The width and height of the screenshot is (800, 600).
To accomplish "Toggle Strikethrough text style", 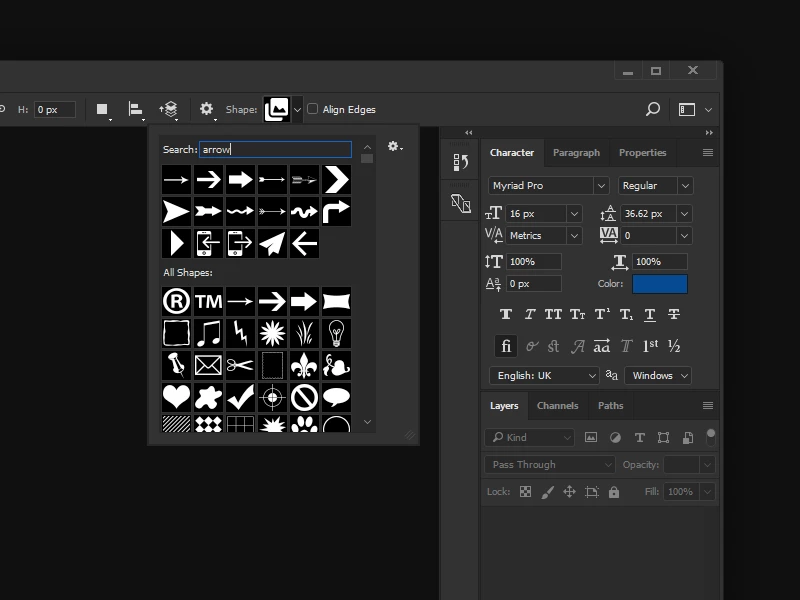I will (x=673, y=314).
